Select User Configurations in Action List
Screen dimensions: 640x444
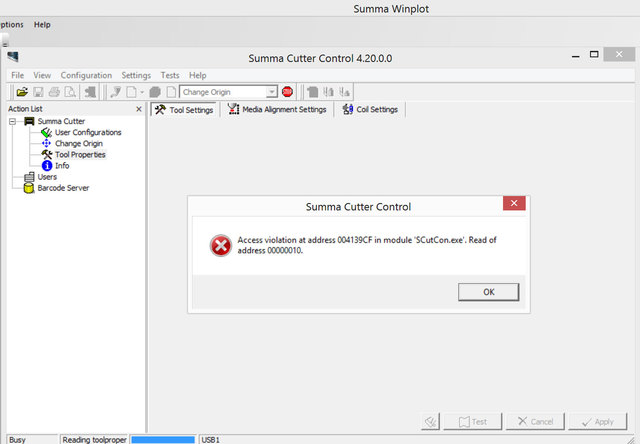point(88,132)
